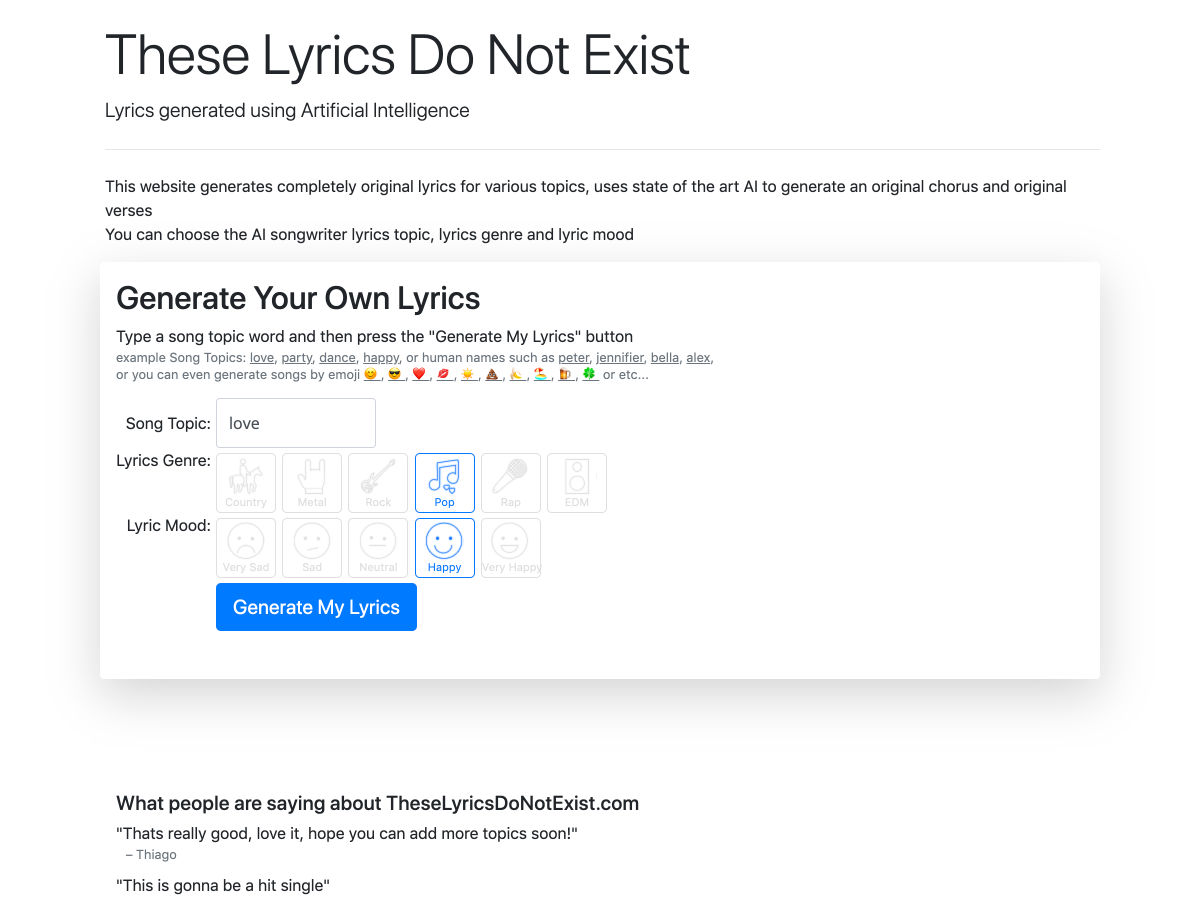Click the 'Generate Your Own Lyrics' heading
1200x900 pixels.
(x=298, y=298)
